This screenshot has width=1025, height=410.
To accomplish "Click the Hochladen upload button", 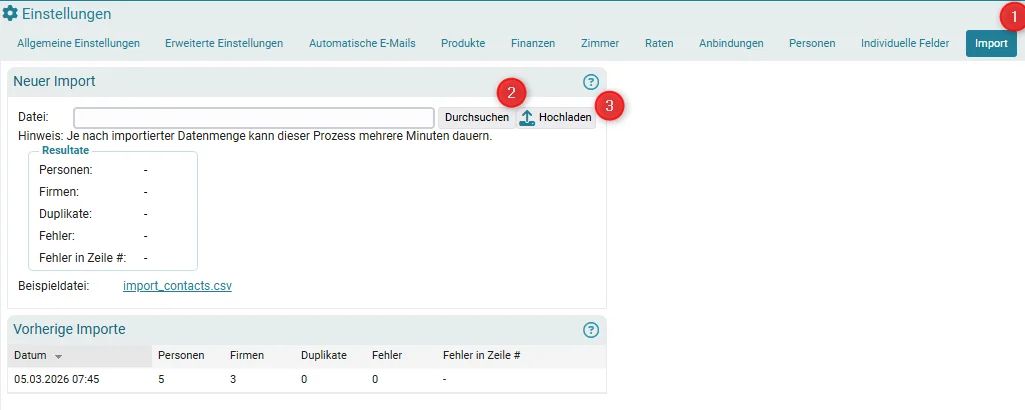I will click(556, 118).
